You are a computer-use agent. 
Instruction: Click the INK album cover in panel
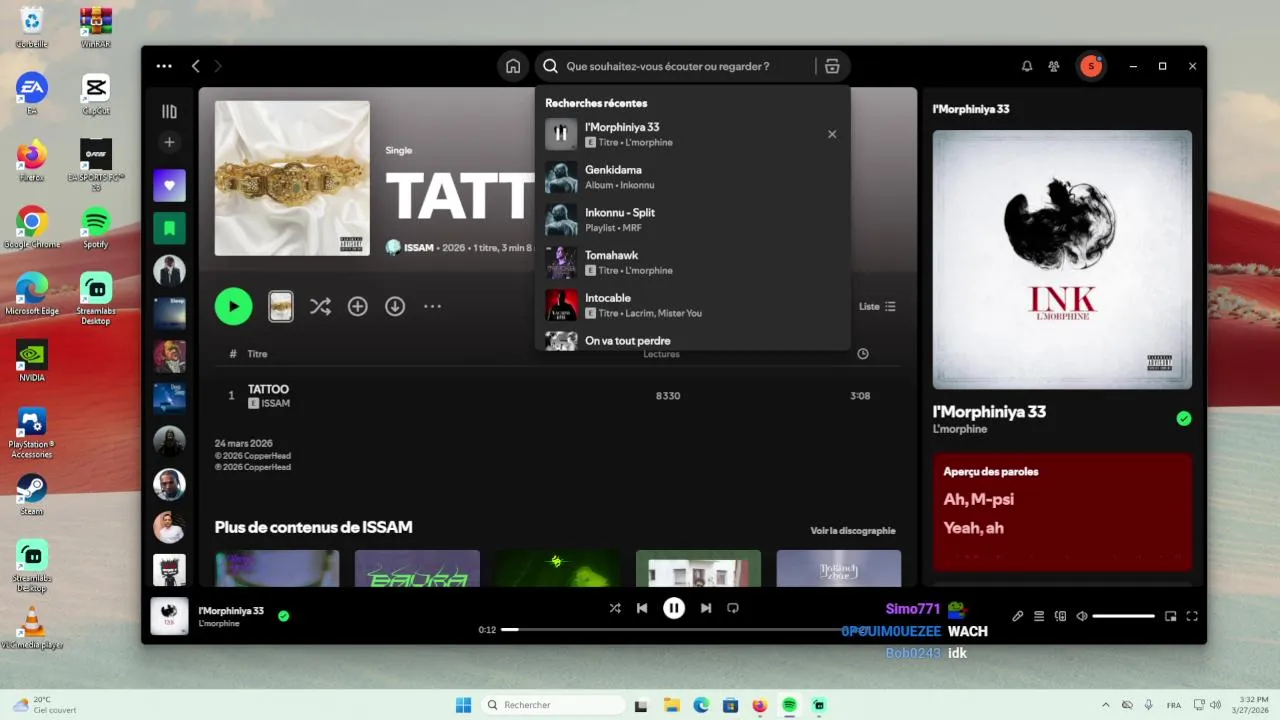pyautogui.click(x=1062, y=259)
